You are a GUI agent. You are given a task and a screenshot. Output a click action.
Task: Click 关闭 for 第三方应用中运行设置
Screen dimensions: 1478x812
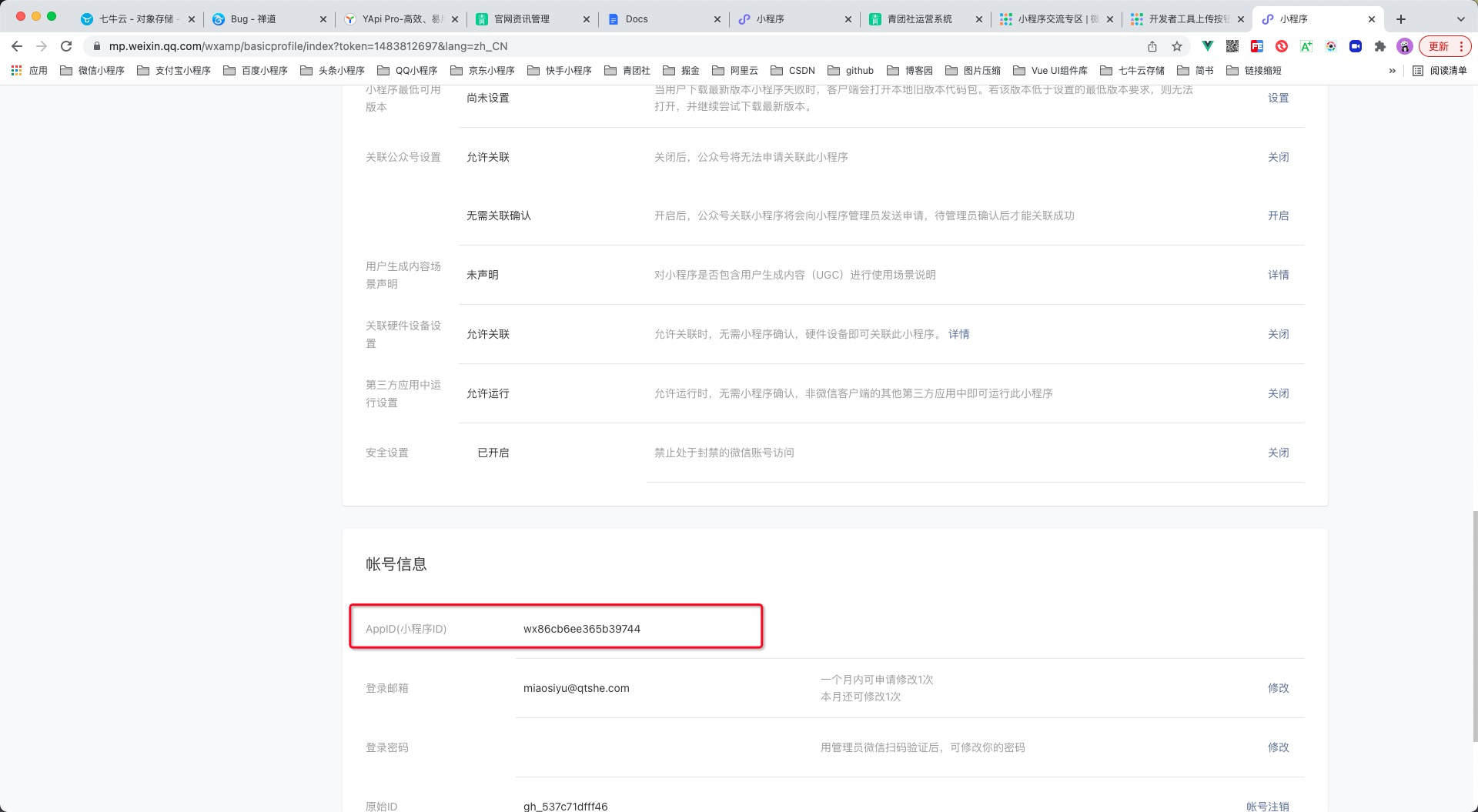[x=1278, y=393]
